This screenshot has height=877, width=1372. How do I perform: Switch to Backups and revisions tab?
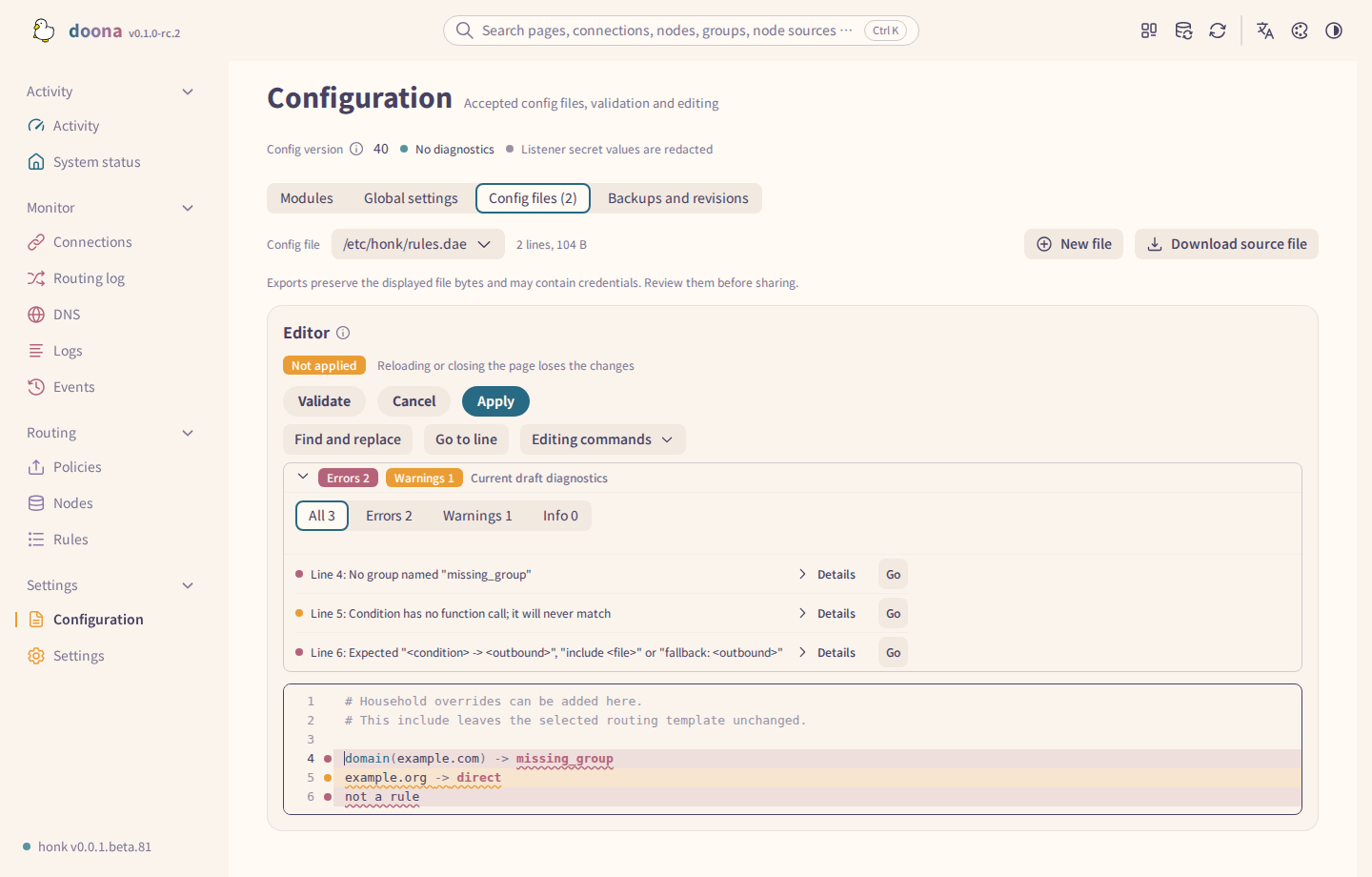(x=678, y=198)
